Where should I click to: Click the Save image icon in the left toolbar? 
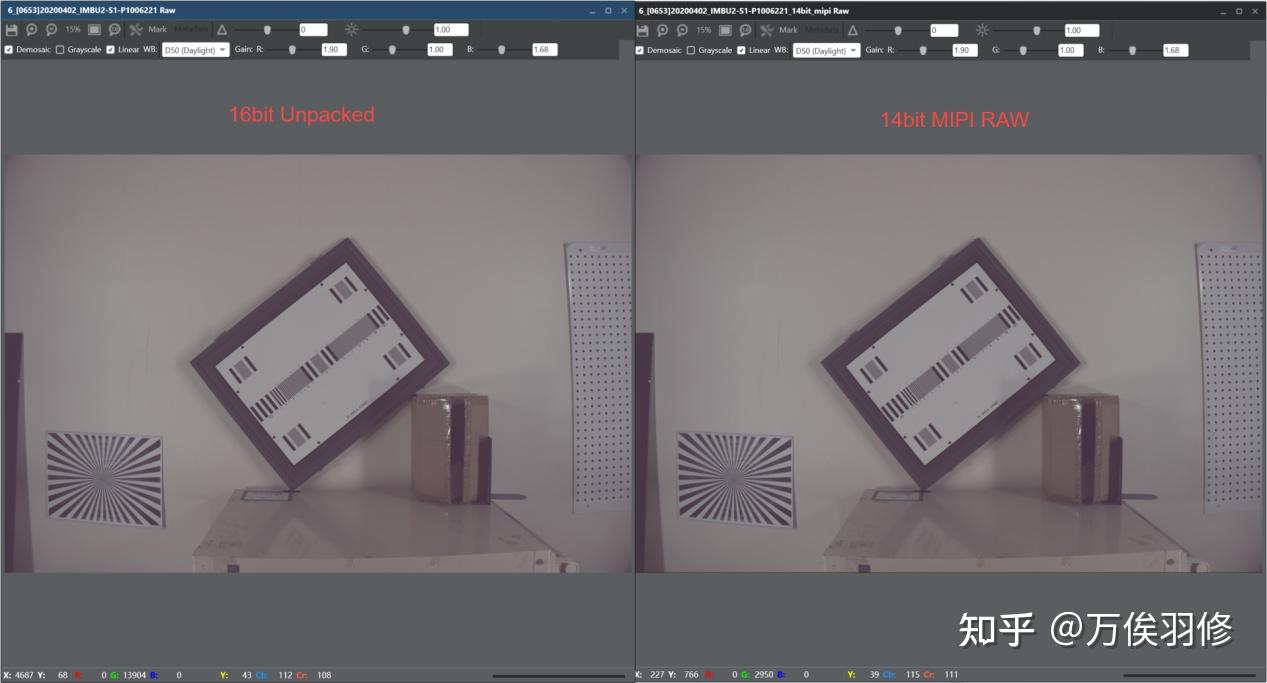pos(11,29)
